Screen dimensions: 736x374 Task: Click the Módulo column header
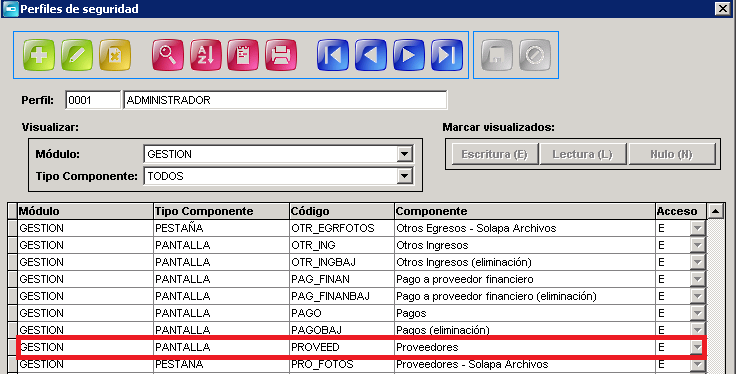85,211
